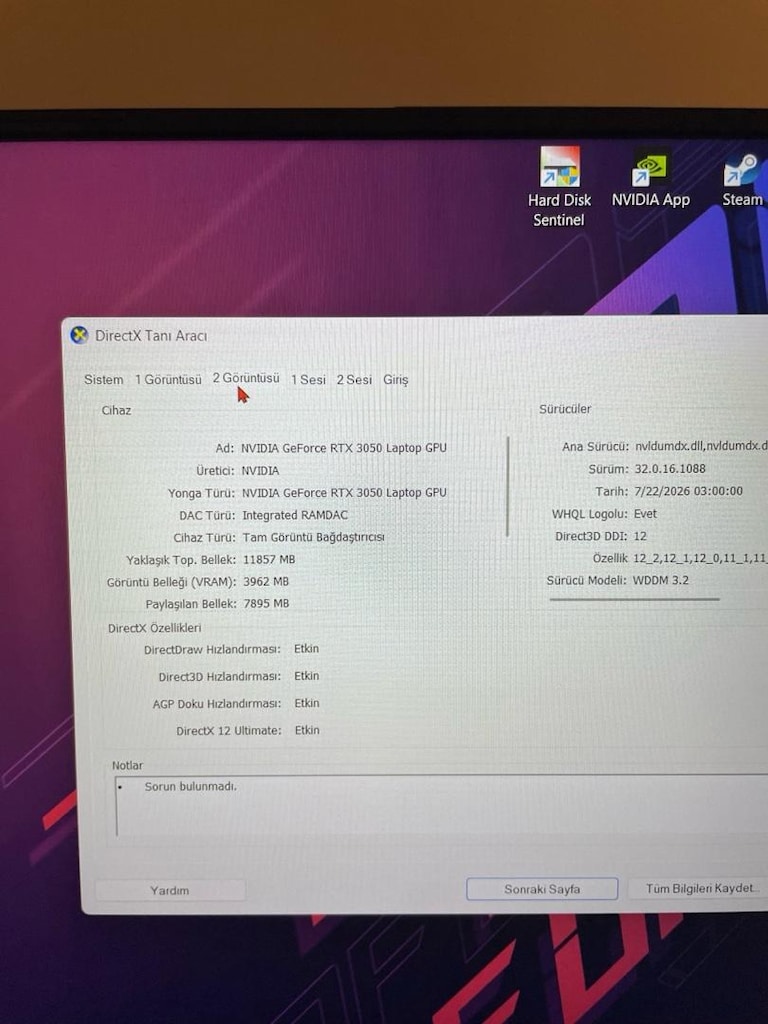This screenshot has height=1024, width=768.
Task: Launch the NVIDIA App desktop icon
Action: point(650,178)
